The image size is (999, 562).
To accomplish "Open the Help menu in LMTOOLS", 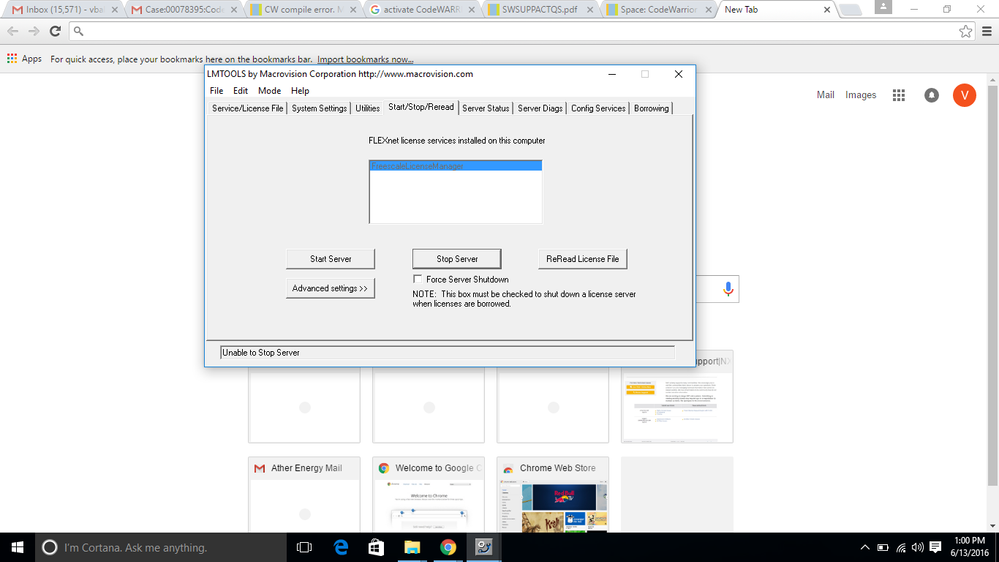I will tap(299, 91).
